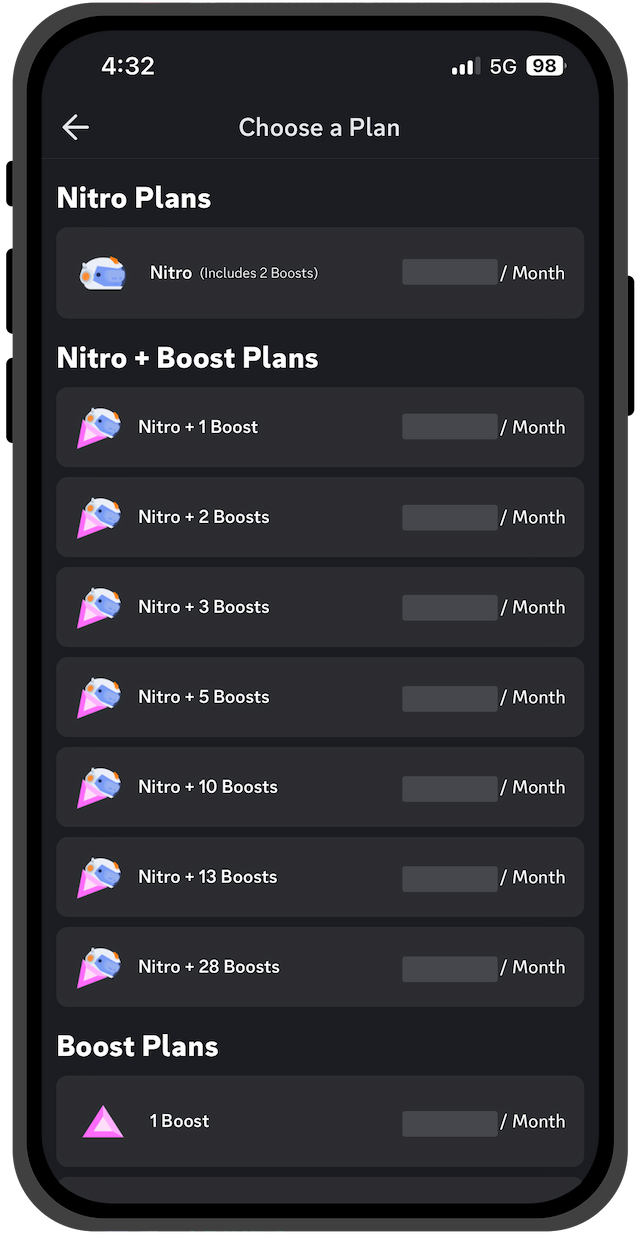The height and width of the screenshot is (1234, 640).
Task: Tap the Nitro + 13 Boosts plan icon
Action: (x=99, y=877)
